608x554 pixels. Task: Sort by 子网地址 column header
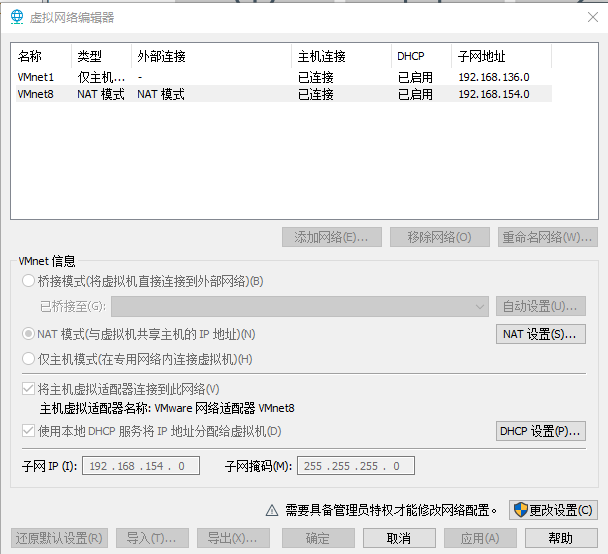pos(502,56)
